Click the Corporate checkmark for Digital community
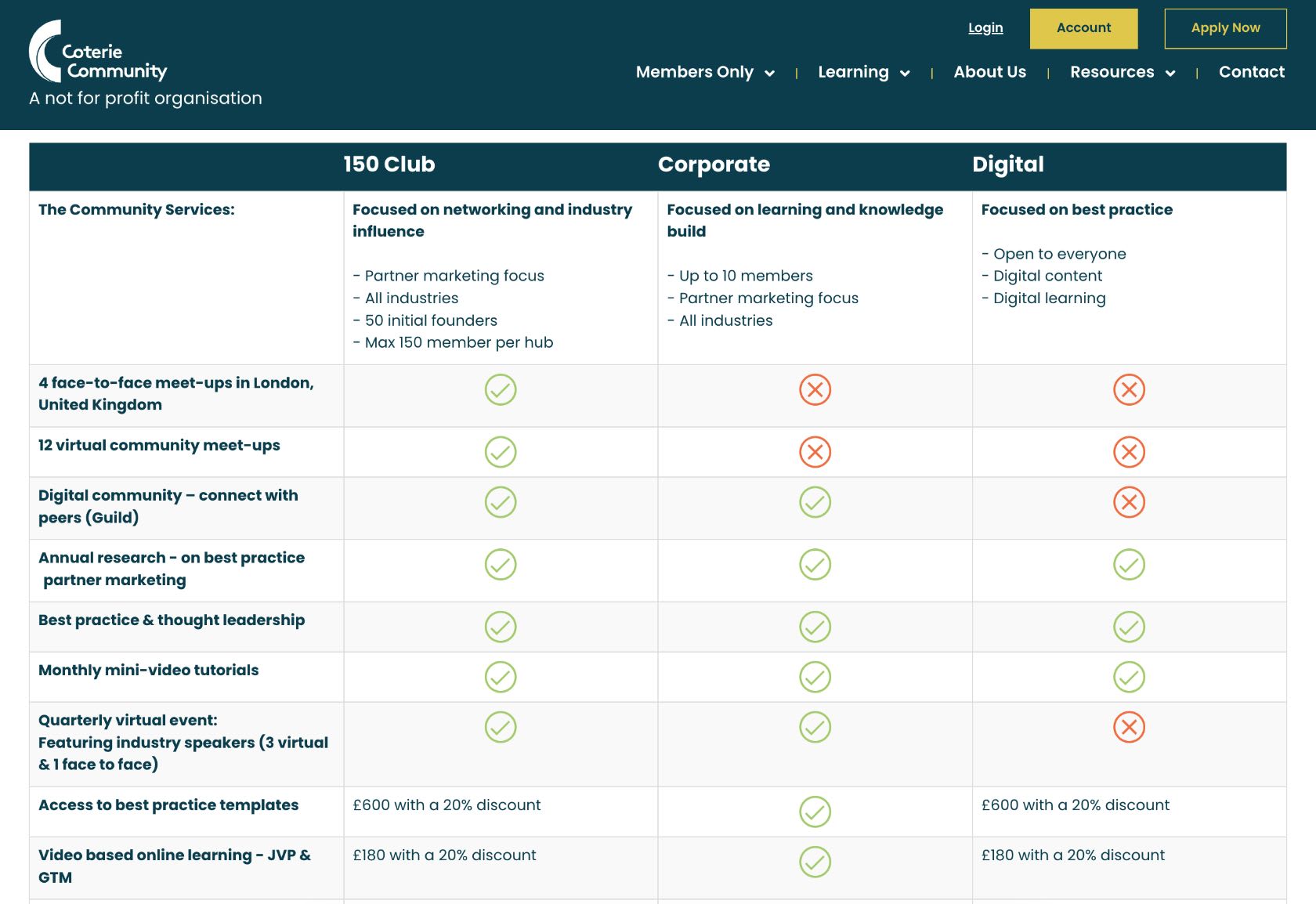Image resolution: width=1316 pixels, height=904 pixels. (815, 502)
